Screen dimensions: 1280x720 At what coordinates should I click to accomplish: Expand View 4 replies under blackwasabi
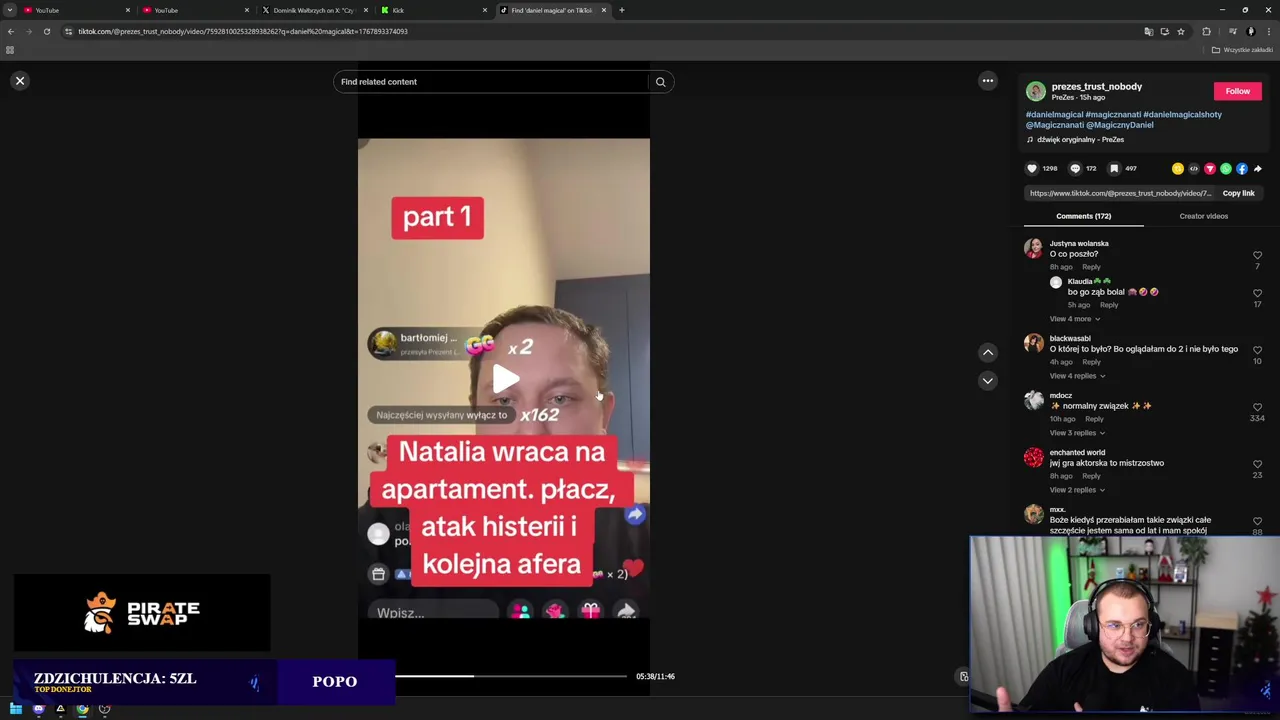click(1077, 376)
